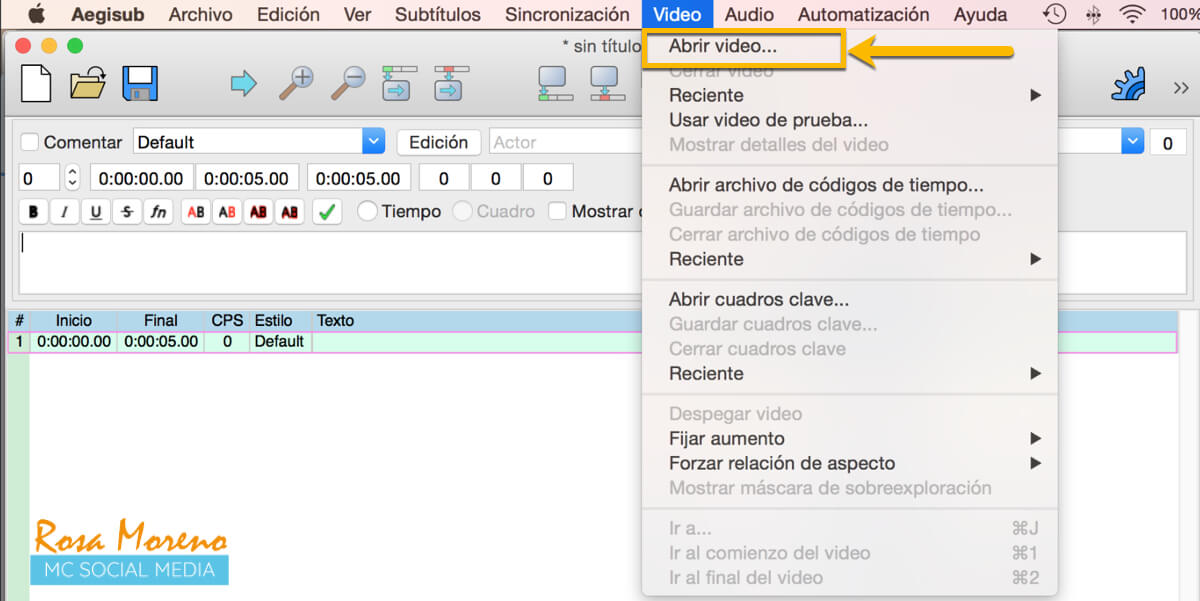The image size is (1200, 601).
Task: Zoom out with the magnifier minus icon
Action: (x=348, y=83)
